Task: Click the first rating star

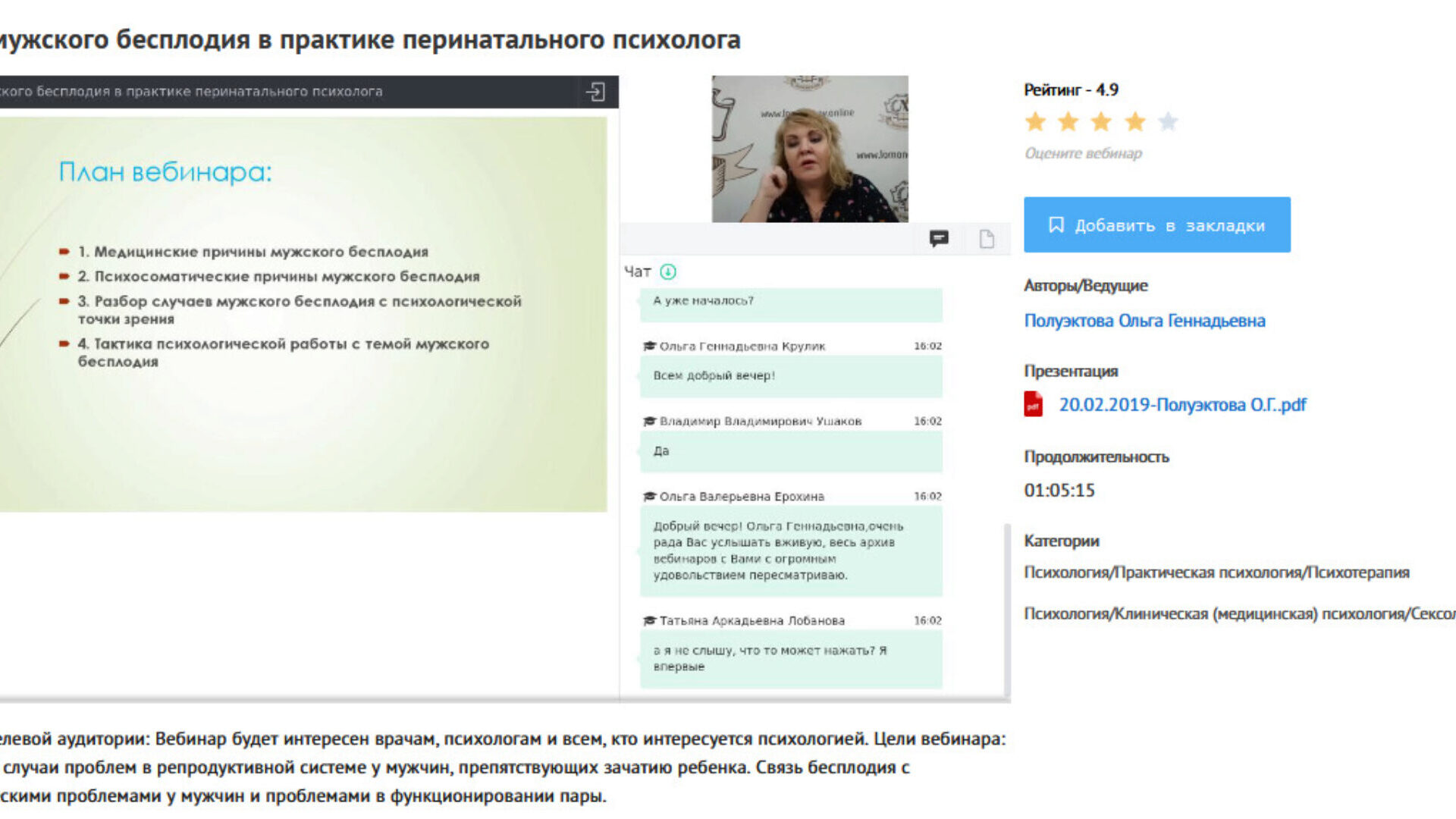Action: pos(1035,121)
